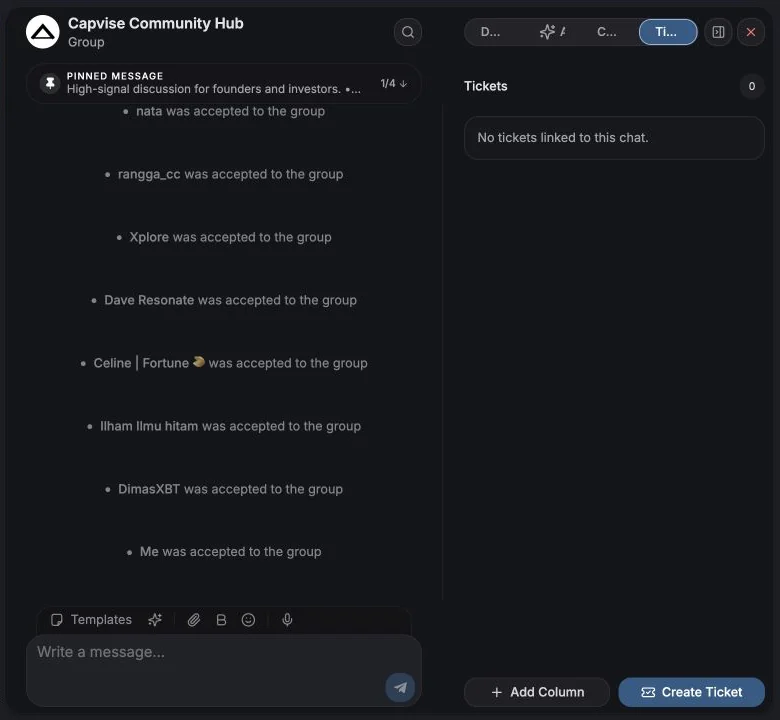Toggle the side panel layout icon

click(x=718, y=32)
